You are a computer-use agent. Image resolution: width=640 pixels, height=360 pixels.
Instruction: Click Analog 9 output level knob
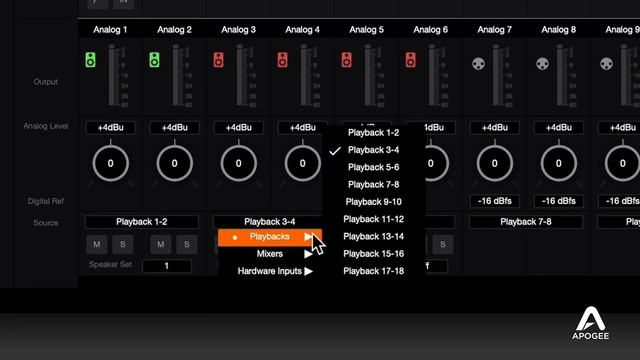(622, 163)
